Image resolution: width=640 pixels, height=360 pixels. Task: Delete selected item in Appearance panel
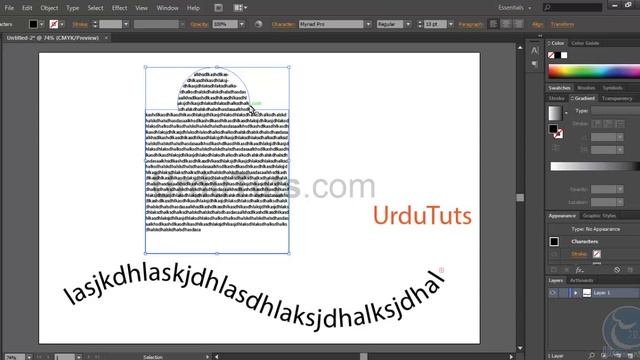630,270
